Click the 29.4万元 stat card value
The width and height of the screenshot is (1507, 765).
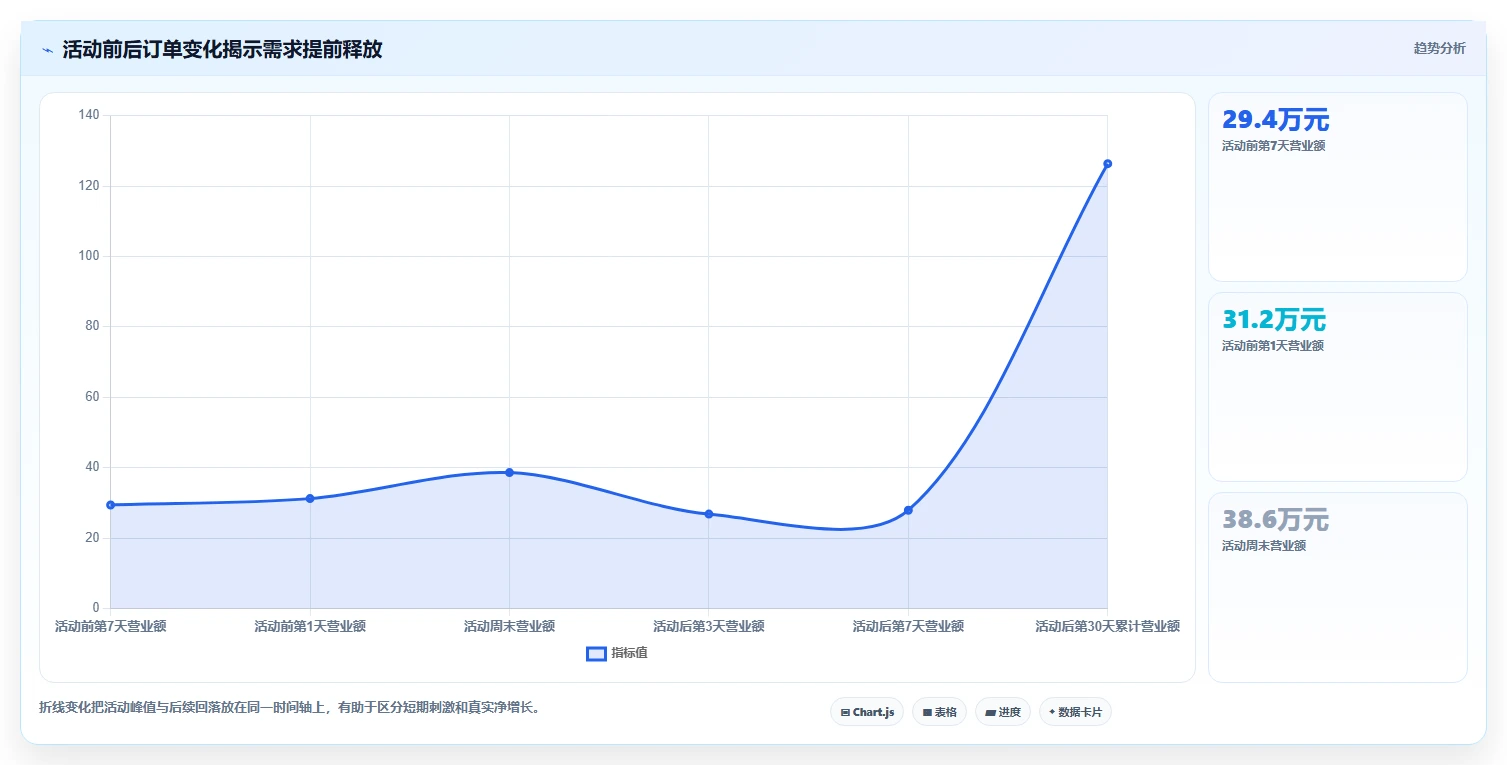tap(1275, 120)
